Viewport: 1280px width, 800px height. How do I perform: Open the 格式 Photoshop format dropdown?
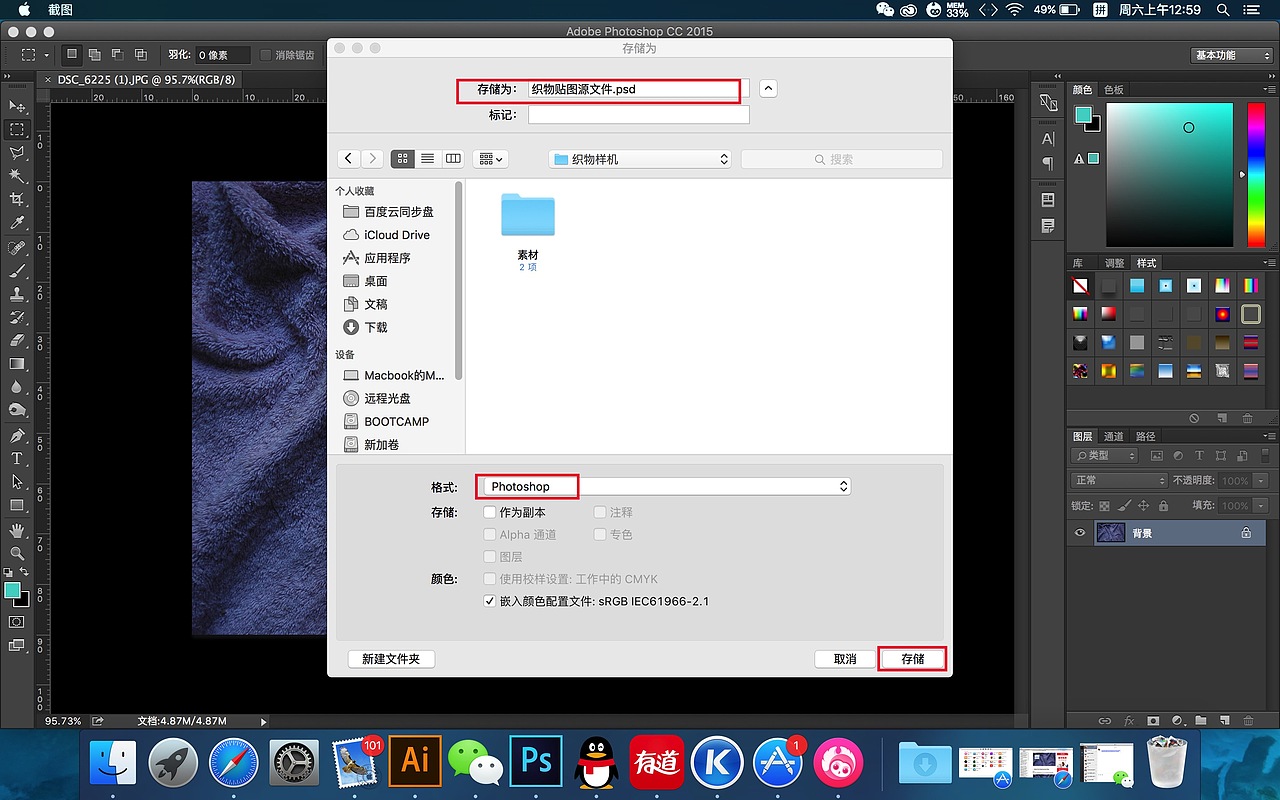tap(666, 486)
